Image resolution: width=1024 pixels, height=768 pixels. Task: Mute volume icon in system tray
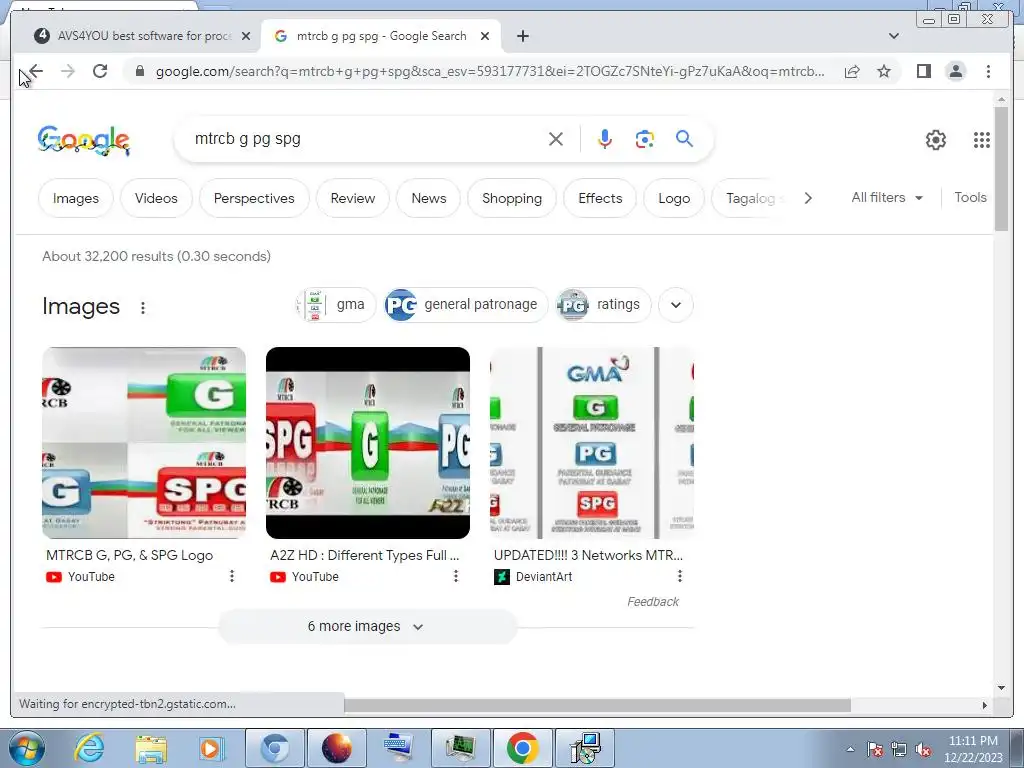pyautogui.click(x=923, y=750)
